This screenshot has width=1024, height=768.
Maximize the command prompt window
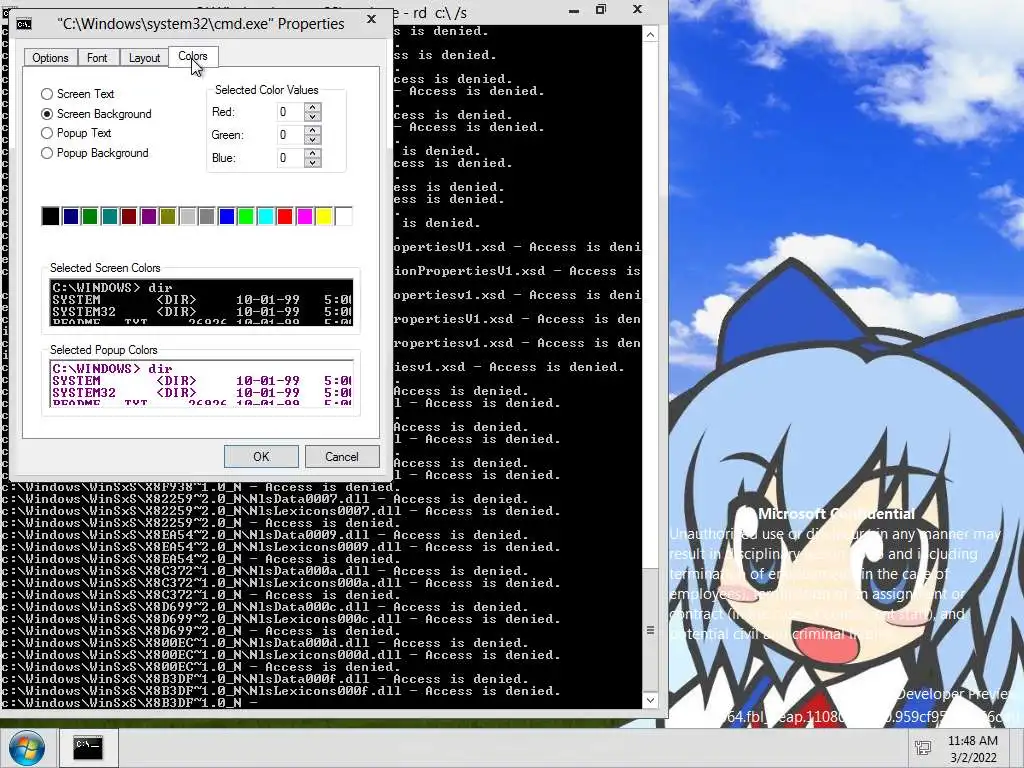(x=601, y=10)
